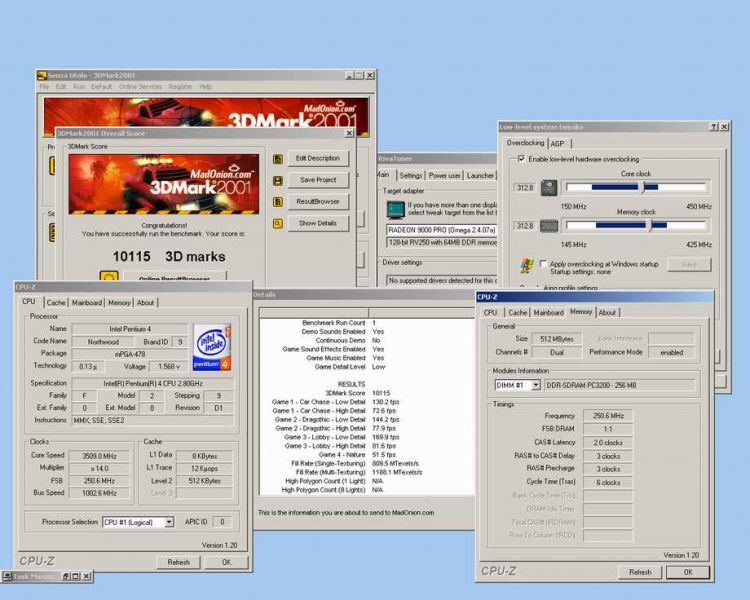This screenshot has height=600, width=750.
Task: Click the ResultBrowser button
Action: pyautogui.click(x=318, y=201)
